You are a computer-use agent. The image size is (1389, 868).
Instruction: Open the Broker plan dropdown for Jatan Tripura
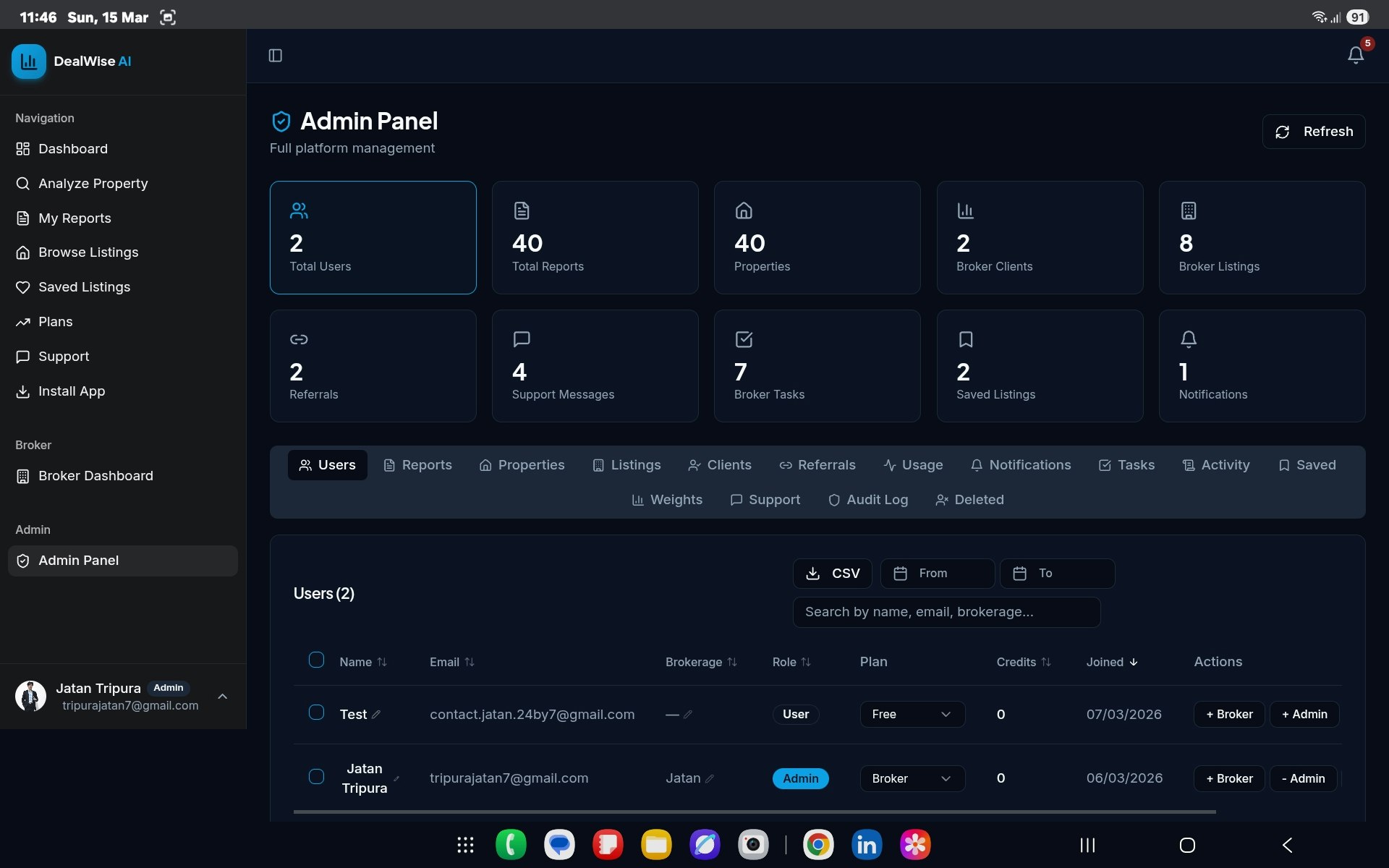[x=912, y=778]
